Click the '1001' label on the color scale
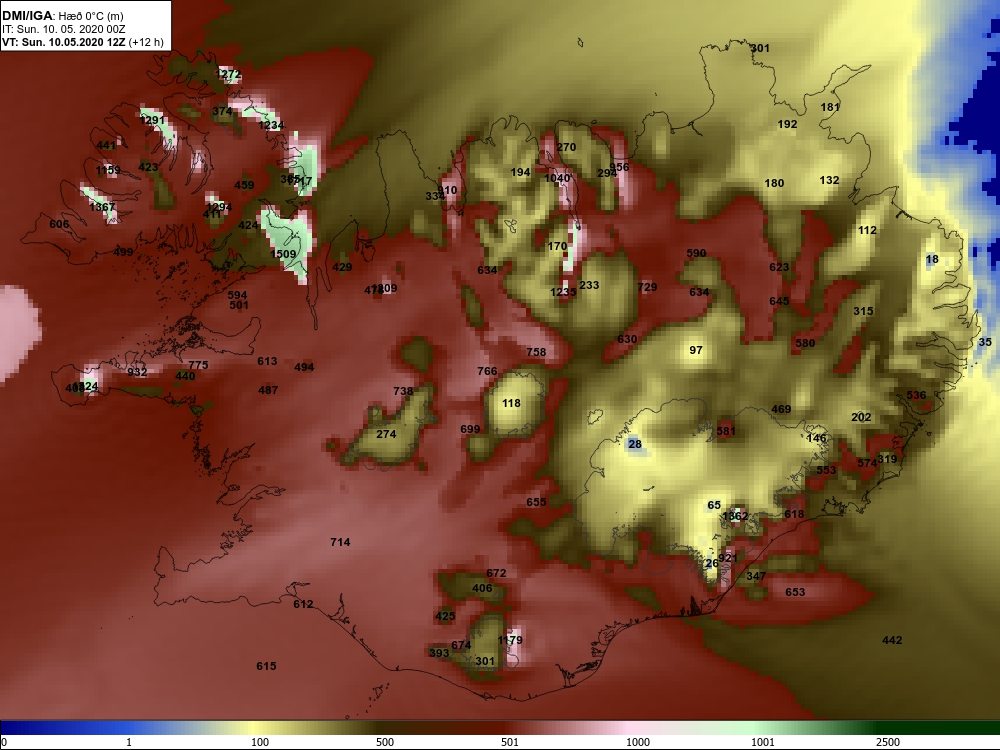 [763, 742]
